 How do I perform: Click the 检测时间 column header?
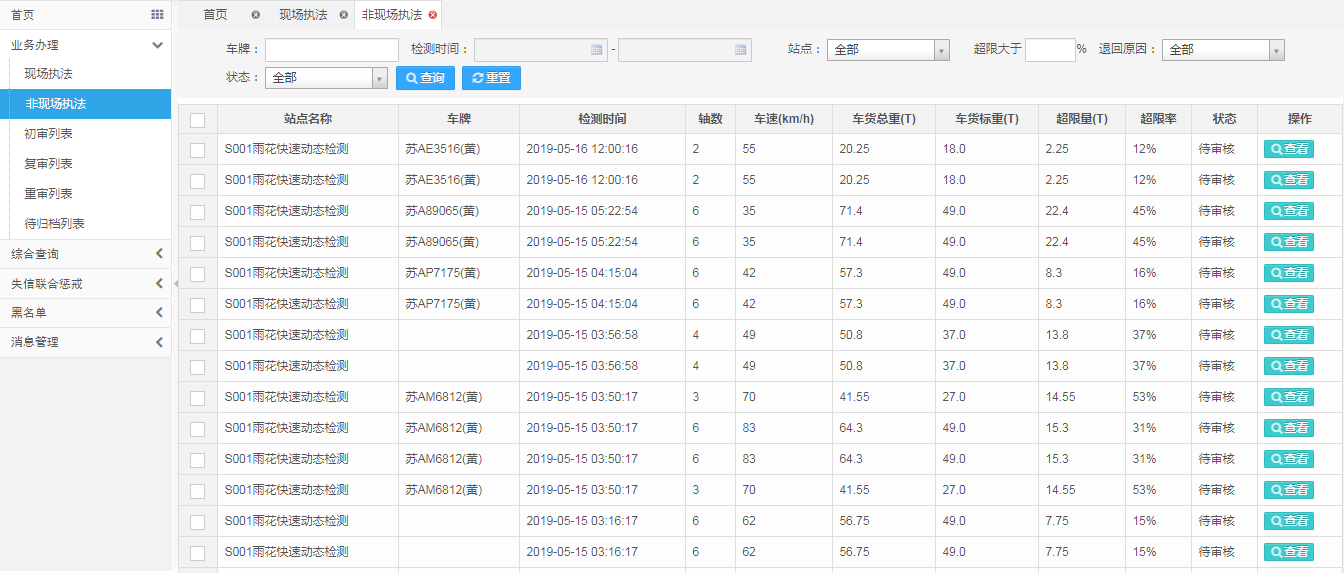[602, 119]
